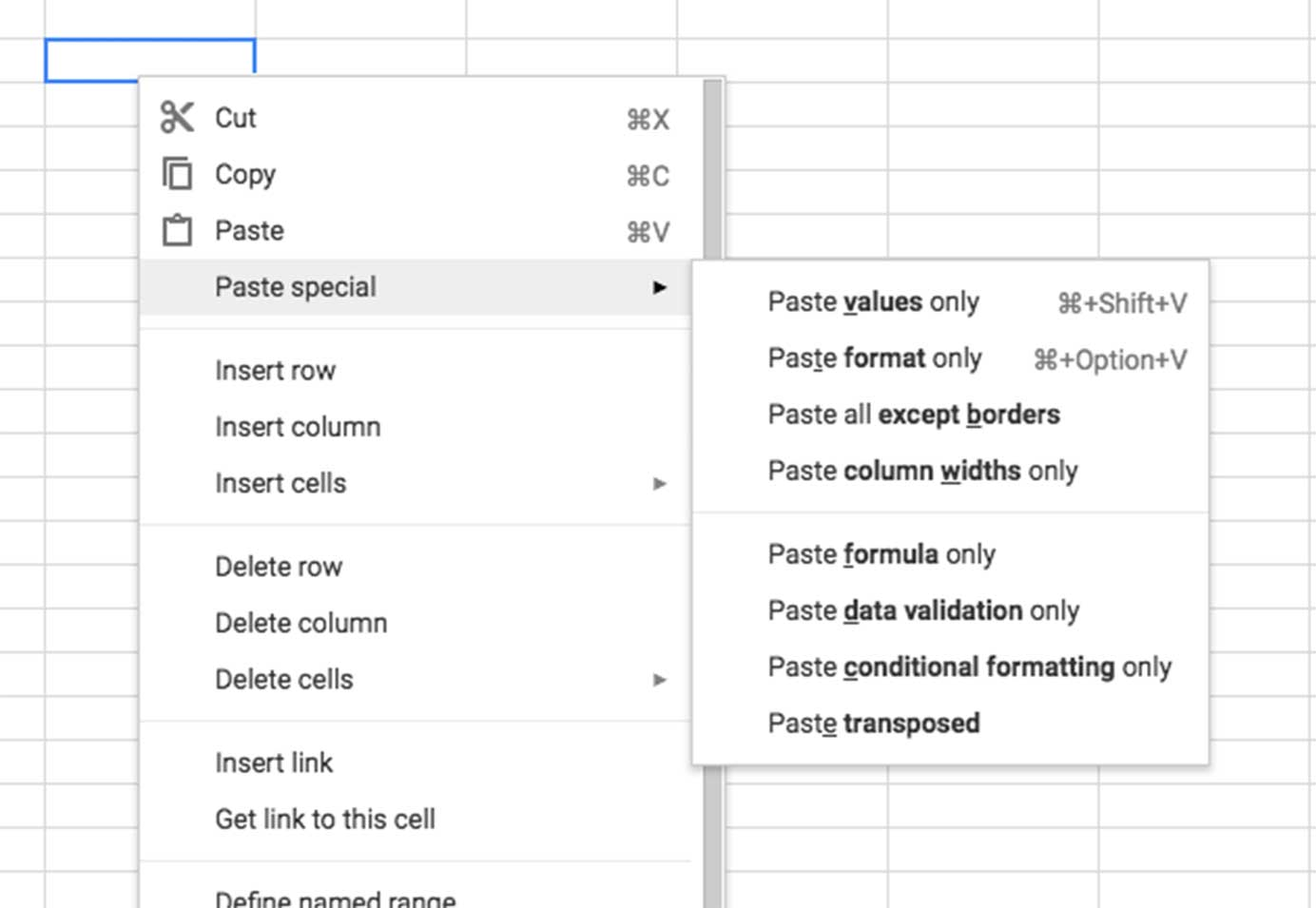The height and width of the screenshot is (908, 1316).
Task: Choose Insert column menu entry
Action: 298,427
